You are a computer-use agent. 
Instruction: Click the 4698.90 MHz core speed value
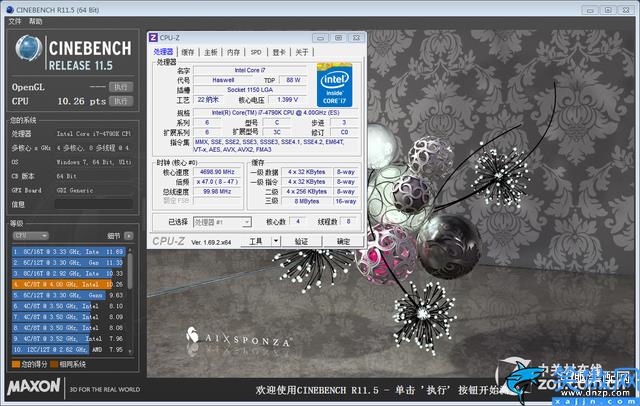217,172
